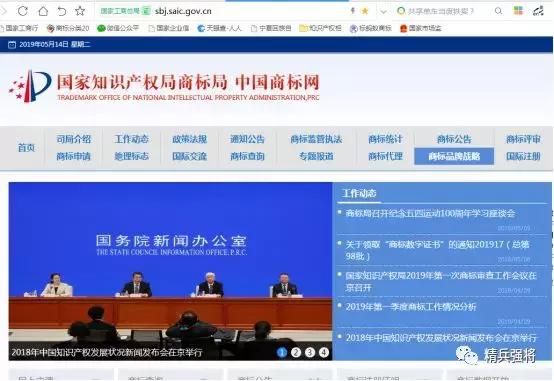This screenshot has width=554, height=381.
Task: Open the 地理标志 navigation item
Action: tap(131, 156)
